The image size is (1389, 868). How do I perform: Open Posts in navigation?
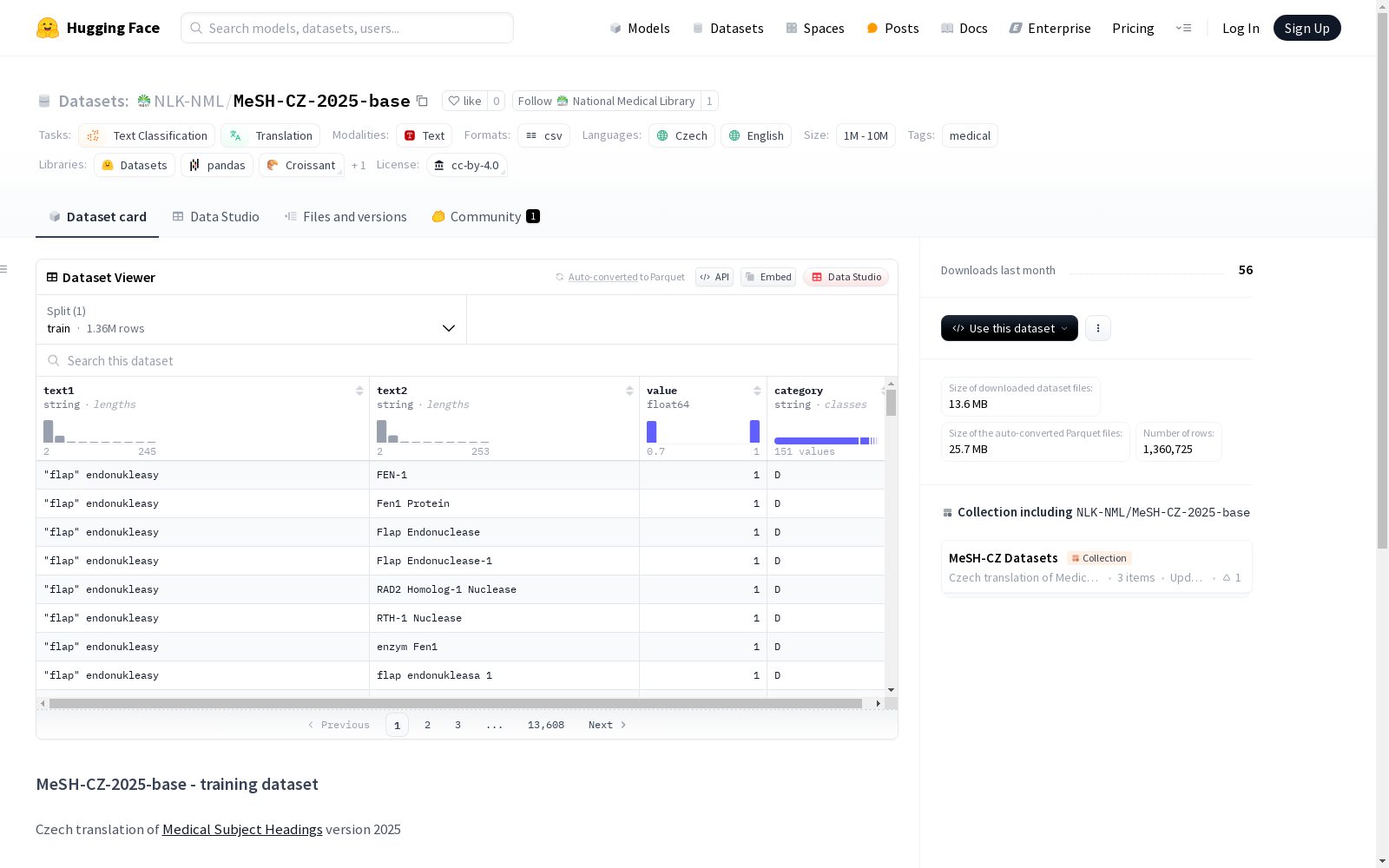click(892, 28)
